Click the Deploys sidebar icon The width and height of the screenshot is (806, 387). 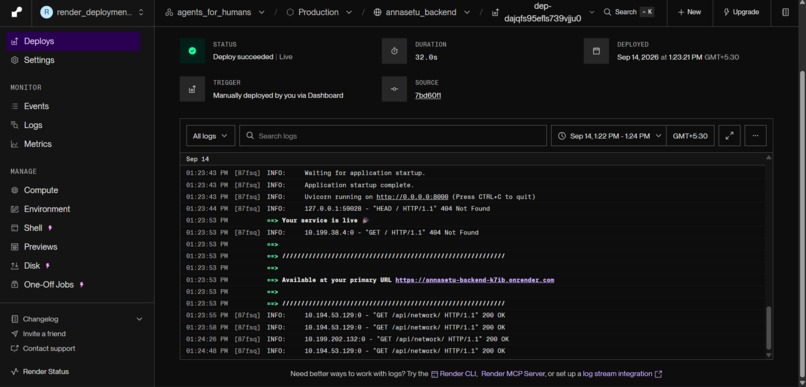click(x=14, y=41)
